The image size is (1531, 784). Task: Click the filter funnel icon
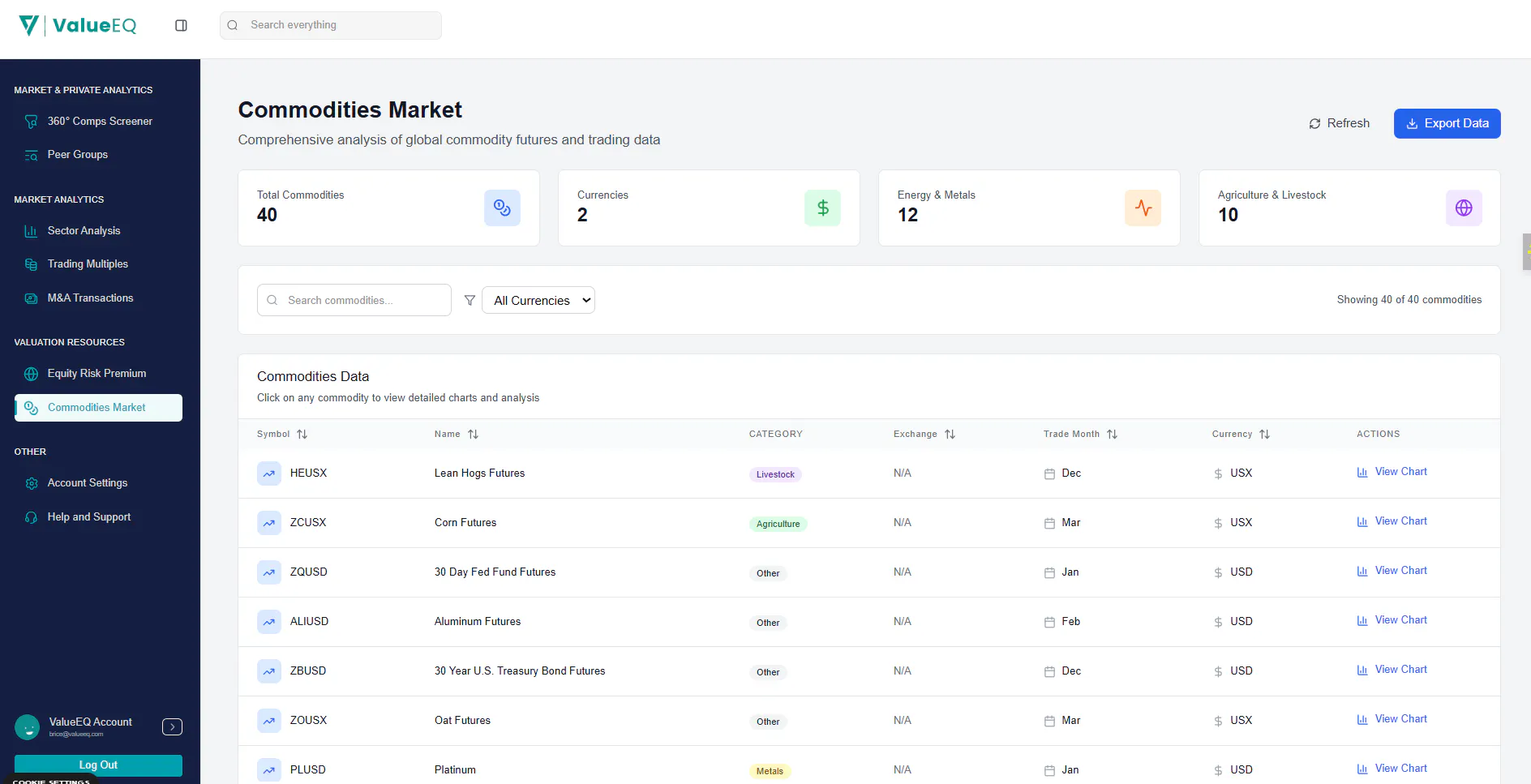click(470, 300)
